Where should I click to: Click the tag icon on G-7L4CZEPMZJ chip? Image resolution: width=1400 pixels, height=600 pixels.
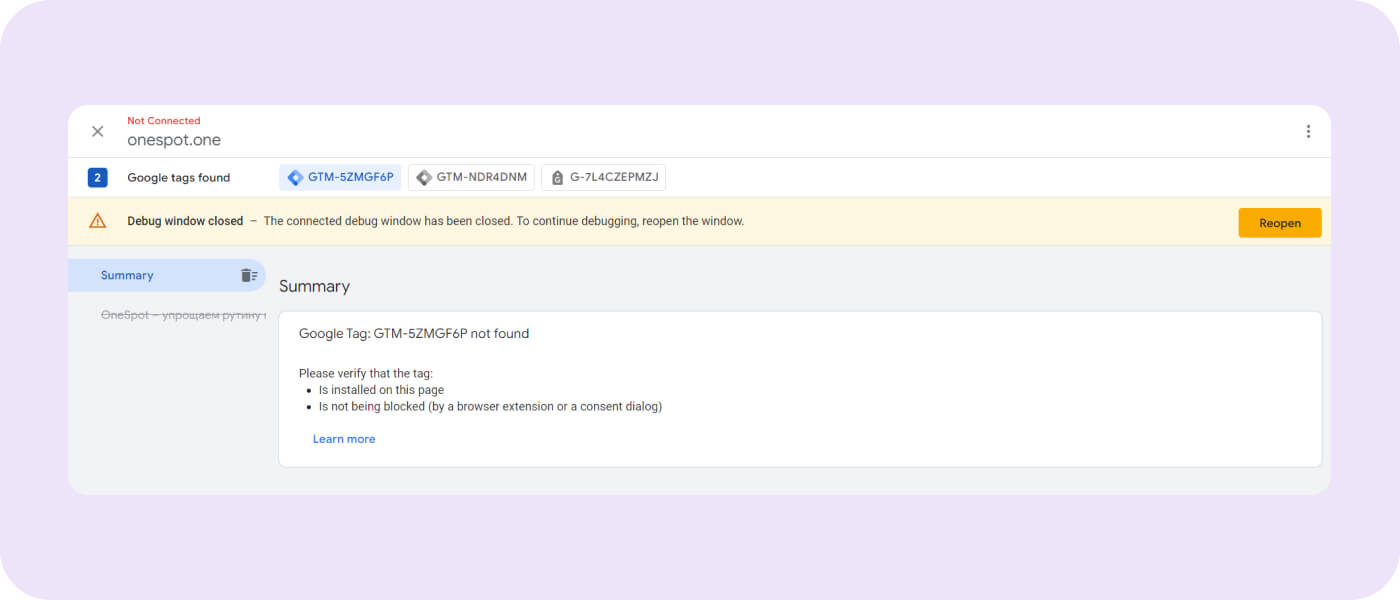tap(558, 178)
